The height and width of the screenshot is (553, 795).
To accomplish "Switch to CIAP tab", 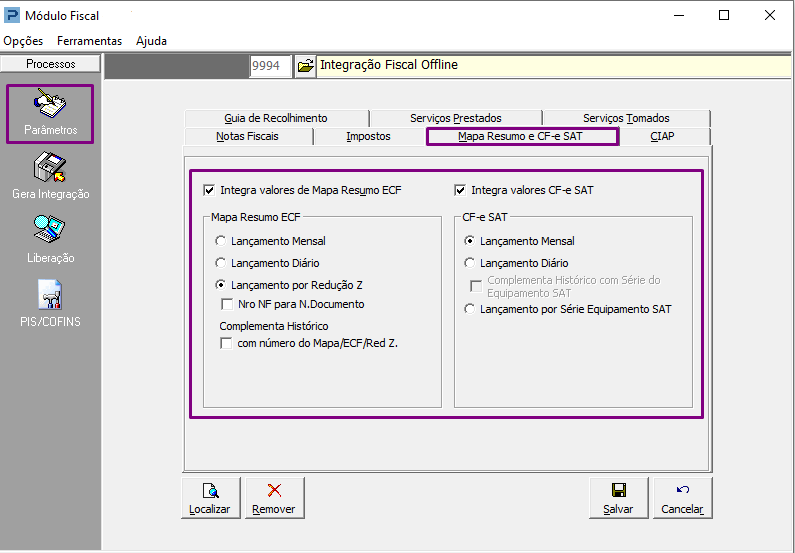I will click(663, 136).
